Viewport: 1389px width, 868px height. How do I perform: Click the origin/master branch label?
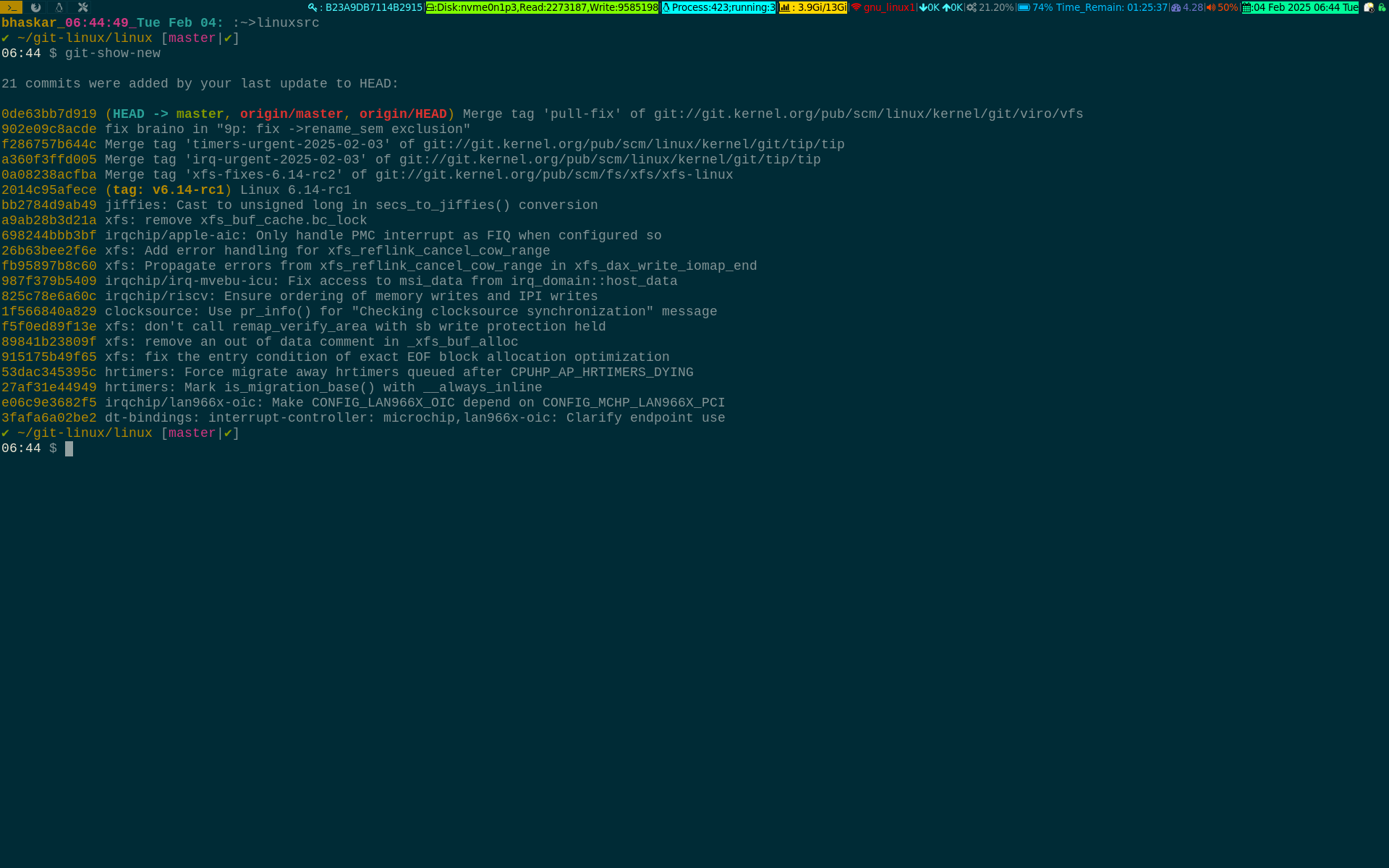pyautogui.click(x=292, y=114)
